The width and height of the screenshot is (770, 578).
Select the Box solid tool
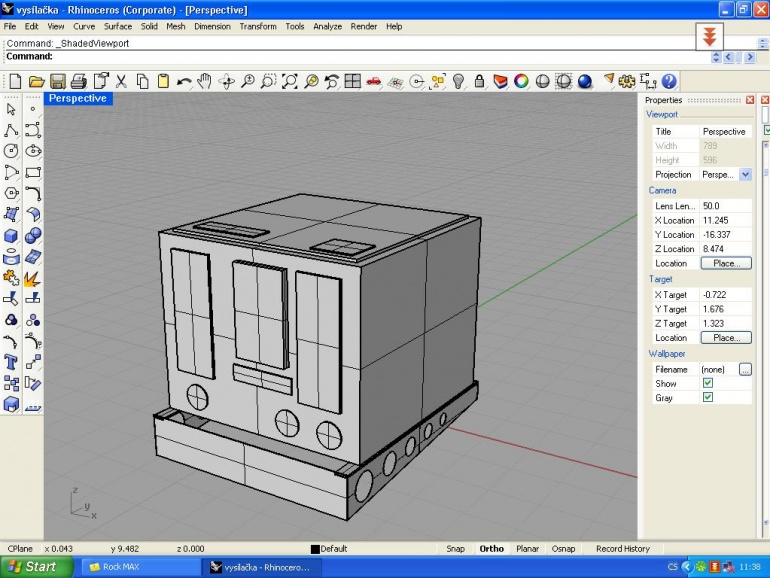pyautogui.click(x=11, y=236)
